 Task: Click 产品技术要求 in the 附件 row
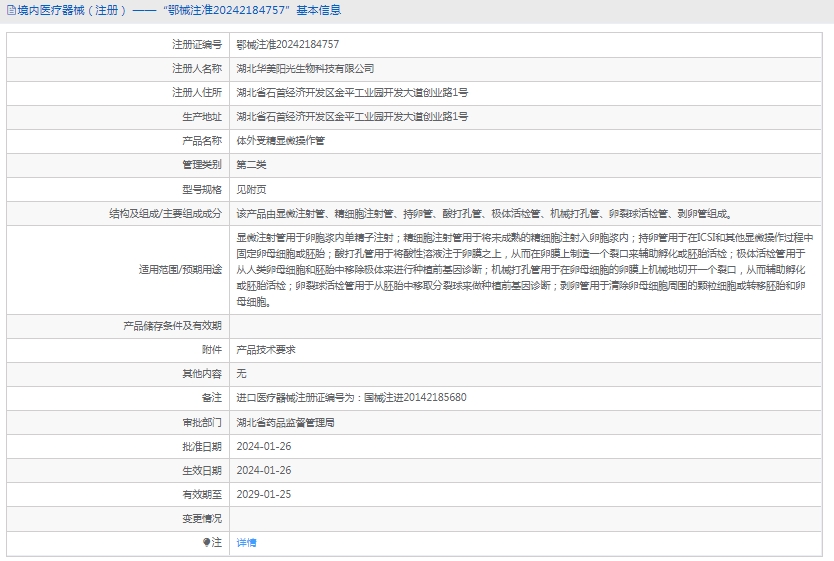pos(265,349)
